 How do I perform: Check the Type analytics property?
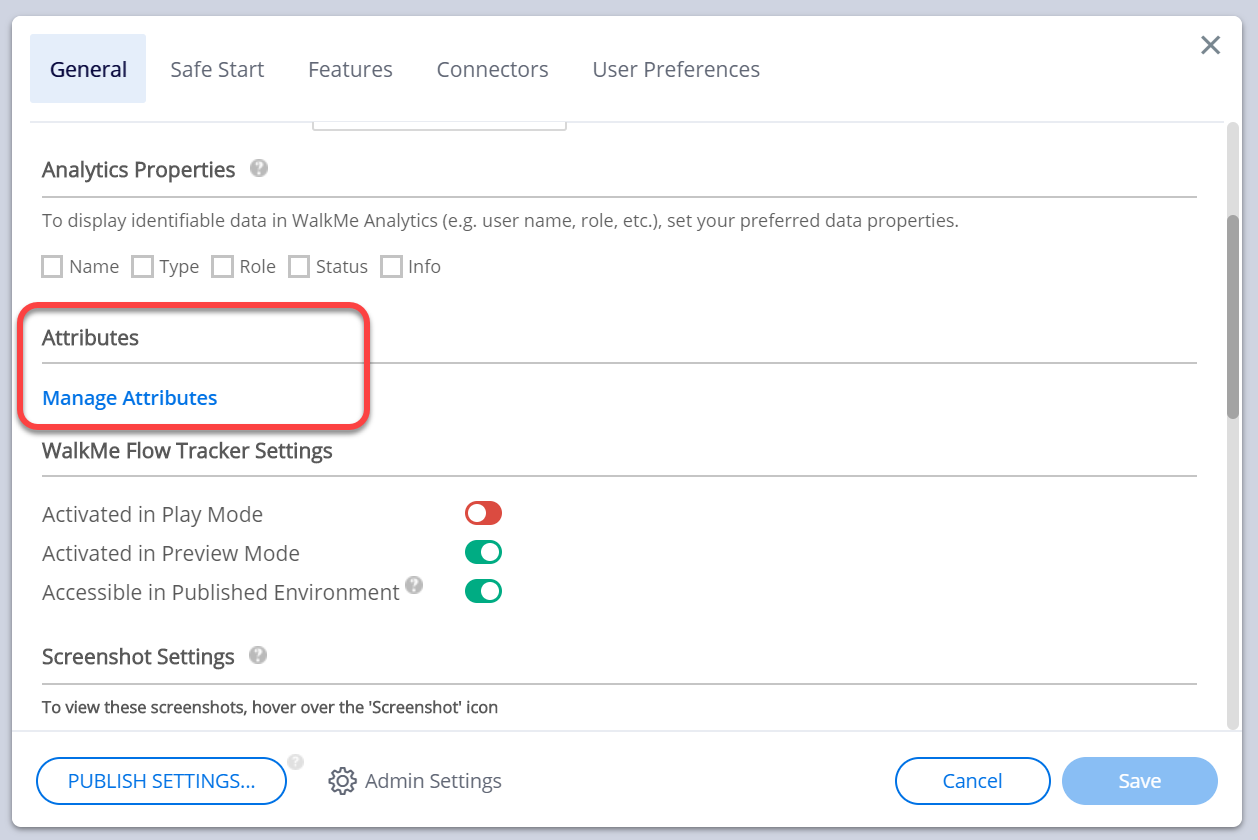click(142, 266)
